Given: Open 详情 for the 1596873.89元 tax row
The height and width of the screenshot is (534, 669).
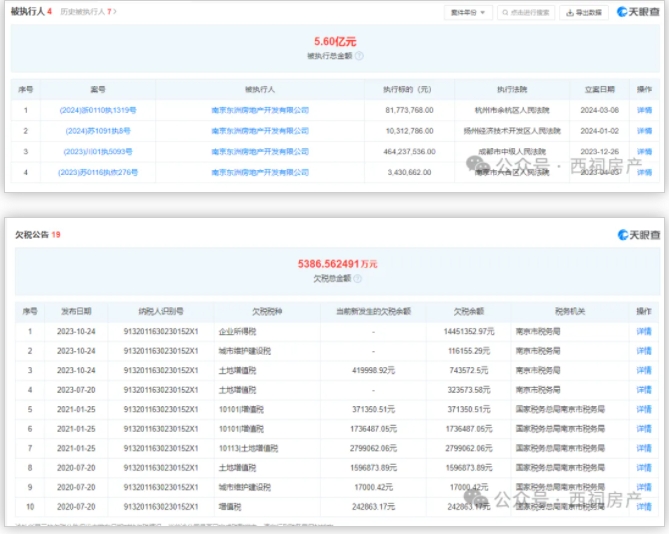Looking at the screenshot, I should click(644, 468).
